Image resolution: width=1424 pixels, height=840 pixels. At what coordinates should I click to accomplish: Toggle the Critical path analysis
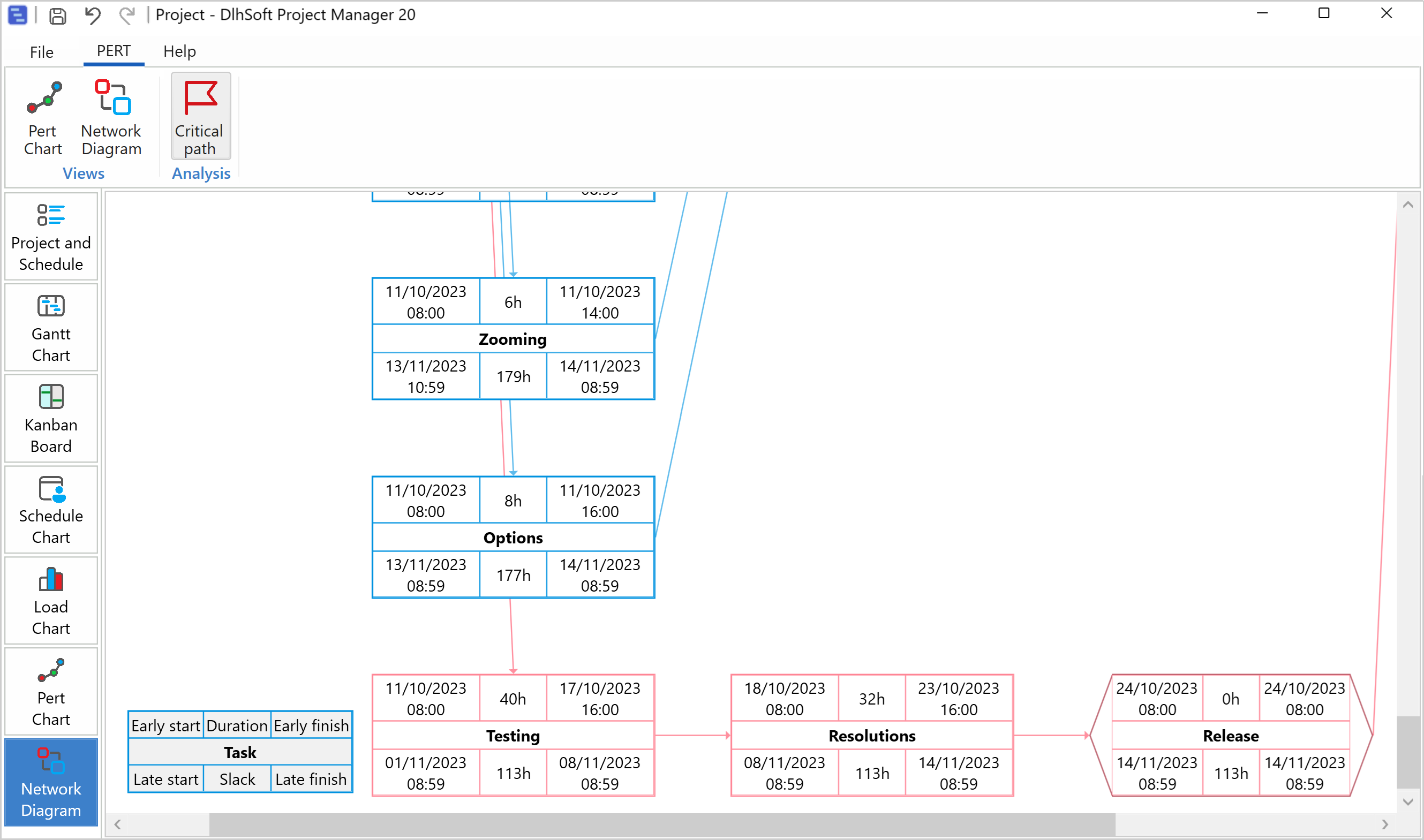pos(199,116)
